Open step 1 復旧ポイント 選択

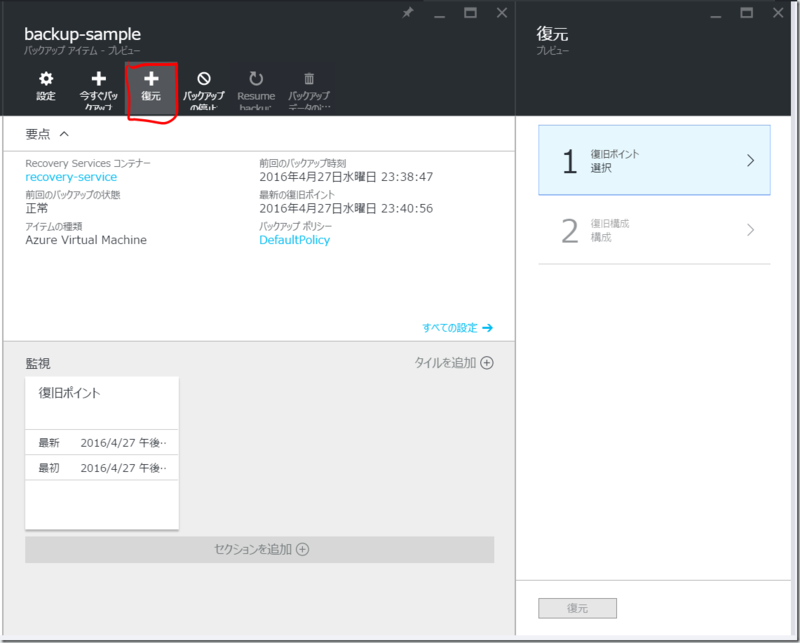[654, 160]
